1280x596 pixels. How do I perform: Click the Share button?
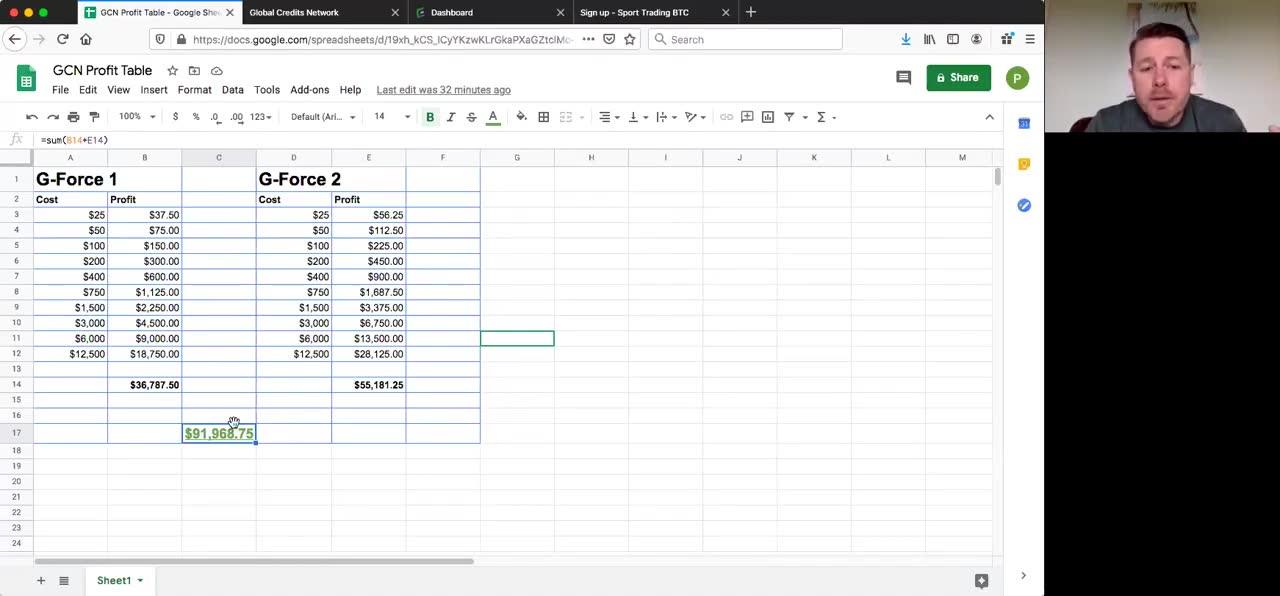pos(958,78)
